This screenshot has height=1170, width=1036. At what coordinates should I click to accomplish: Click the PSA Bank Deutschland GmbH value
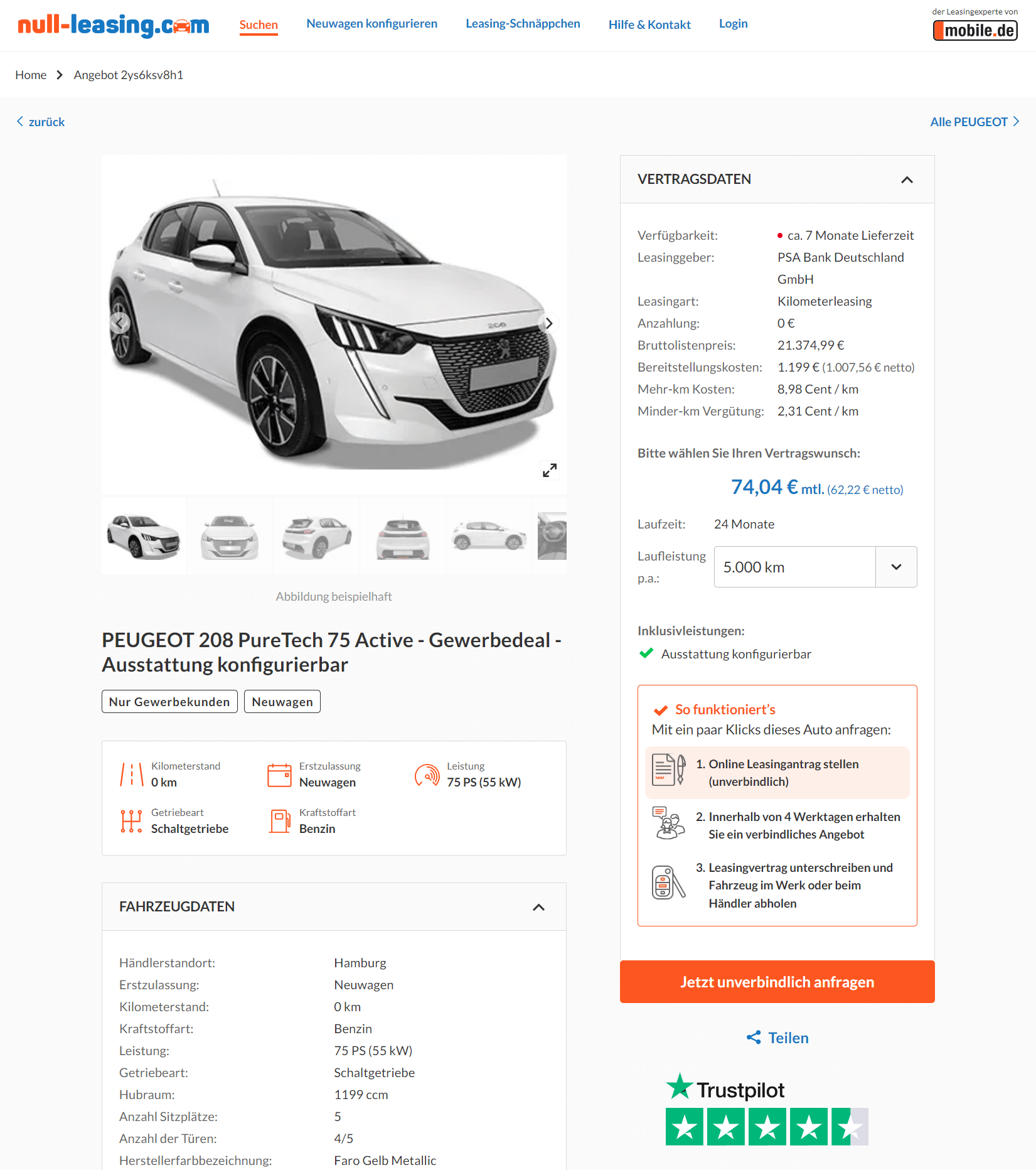(841, 268)
